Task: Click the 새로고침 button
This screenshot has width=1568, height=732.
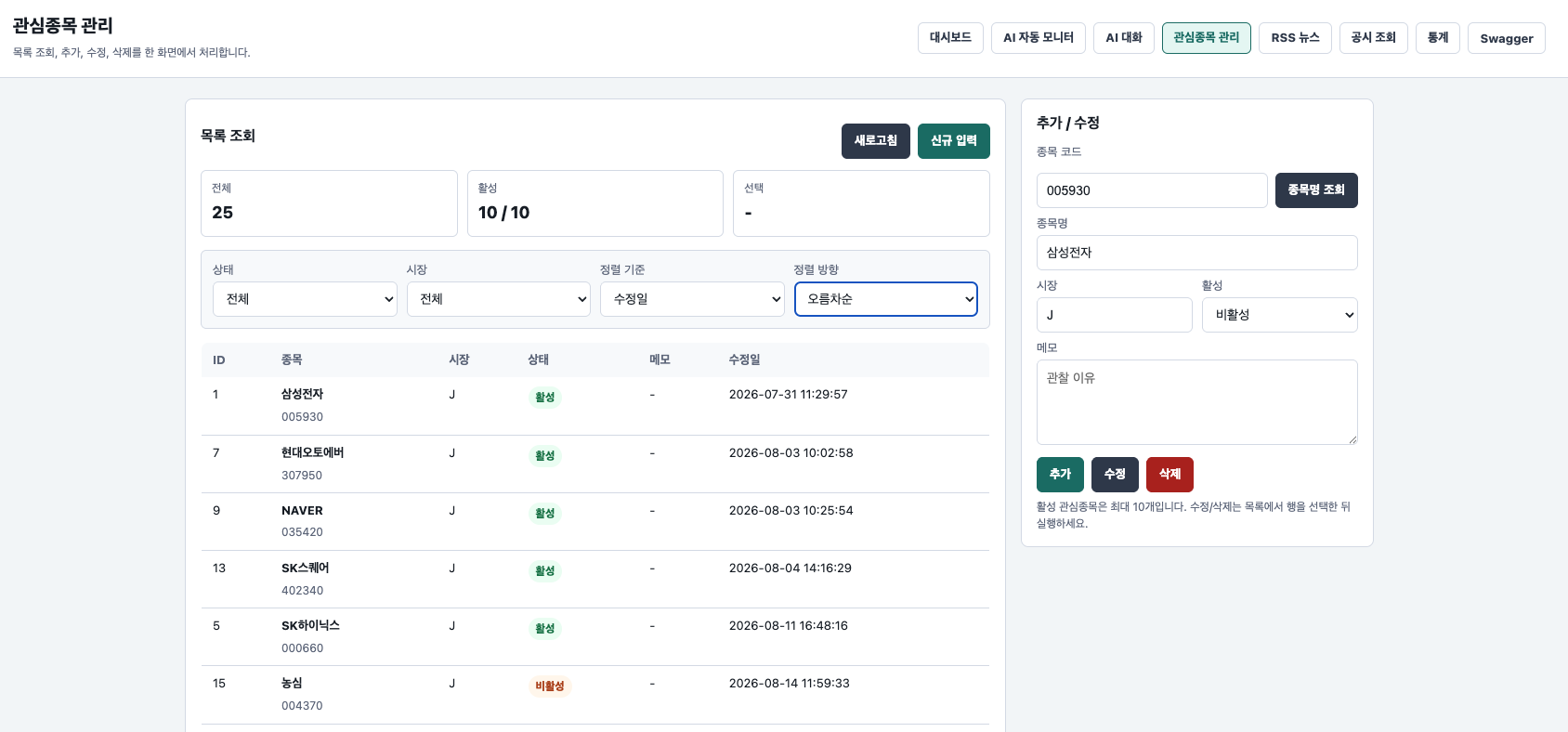Action: click(876, 141)
